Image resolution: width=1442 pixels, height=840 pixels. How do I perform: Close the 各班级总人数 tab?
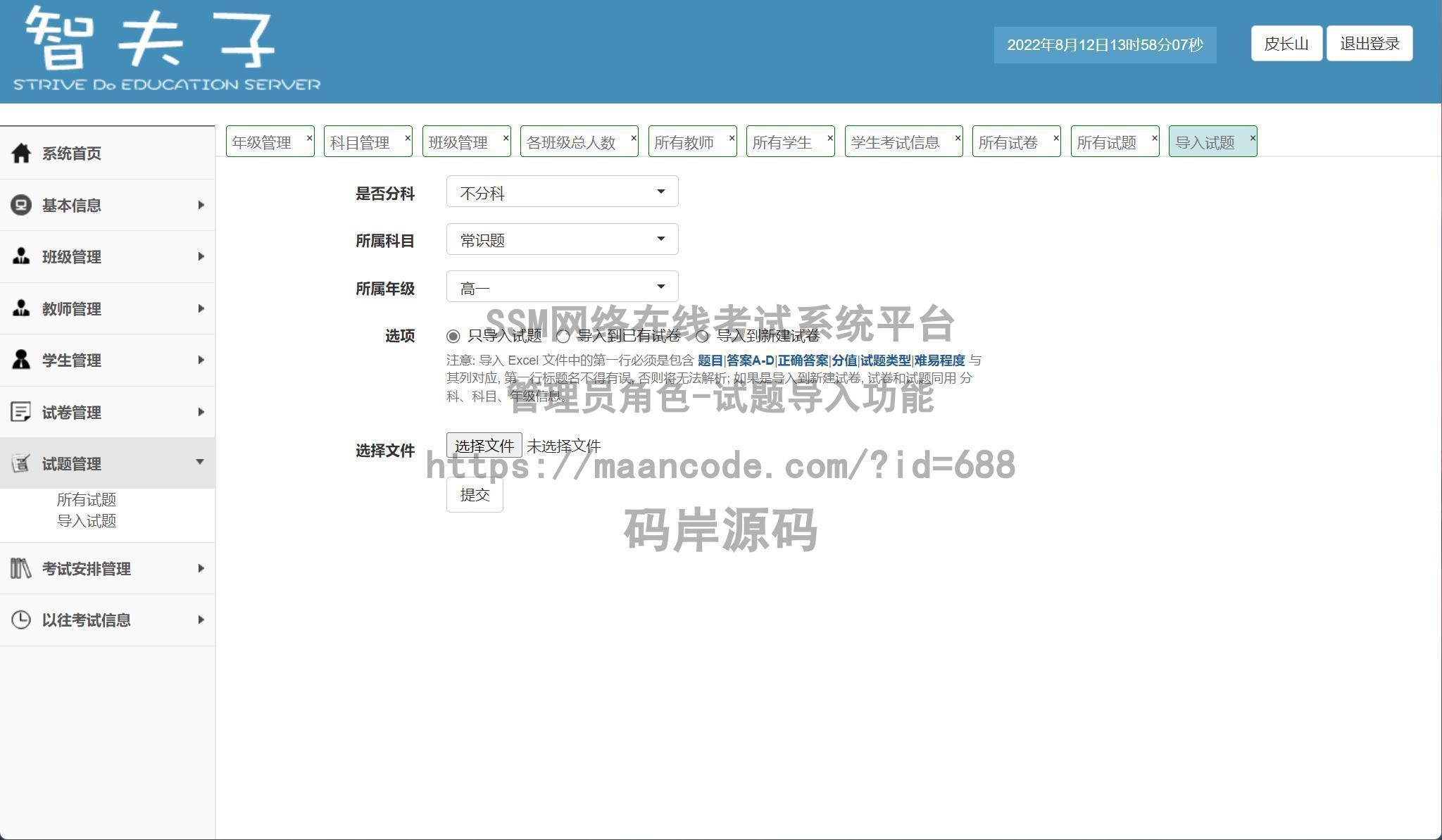634,138
